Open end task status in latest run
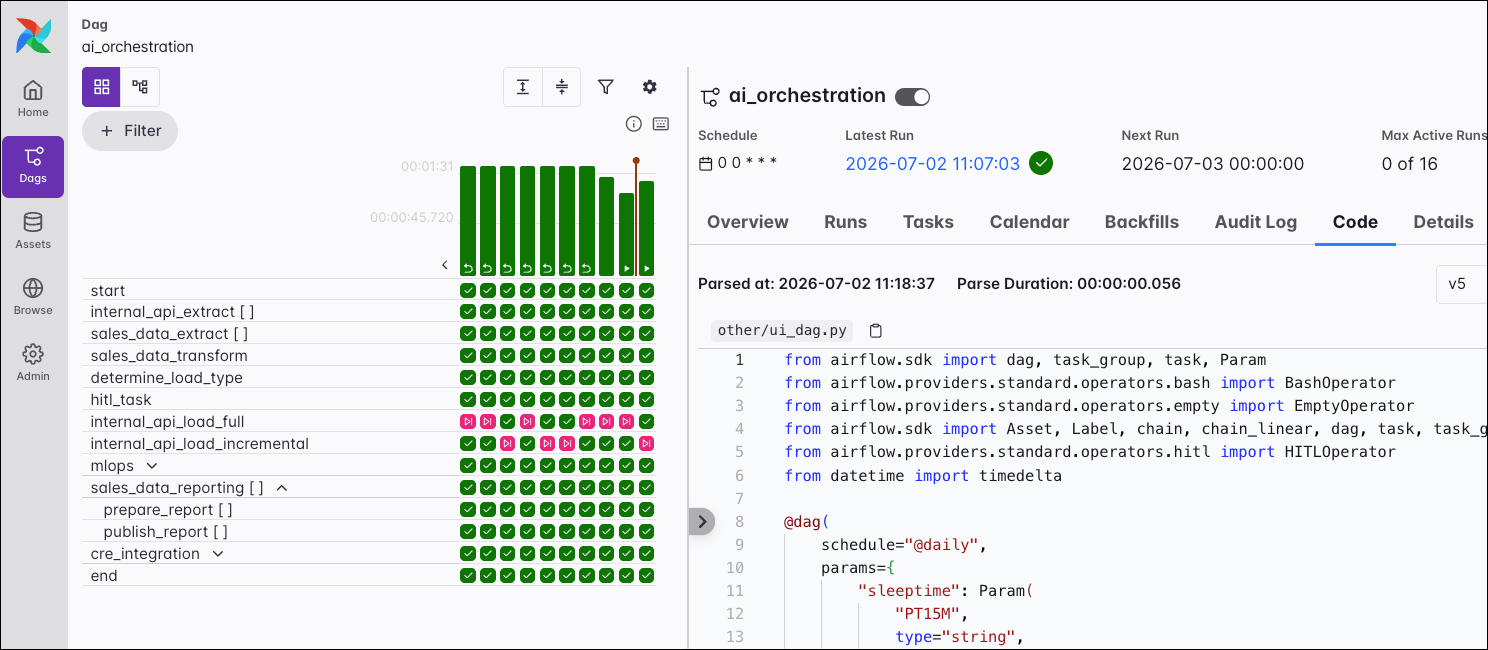The width and height of the screenshot is (1488, 650). pyautogui.click(x=647, y=575)
